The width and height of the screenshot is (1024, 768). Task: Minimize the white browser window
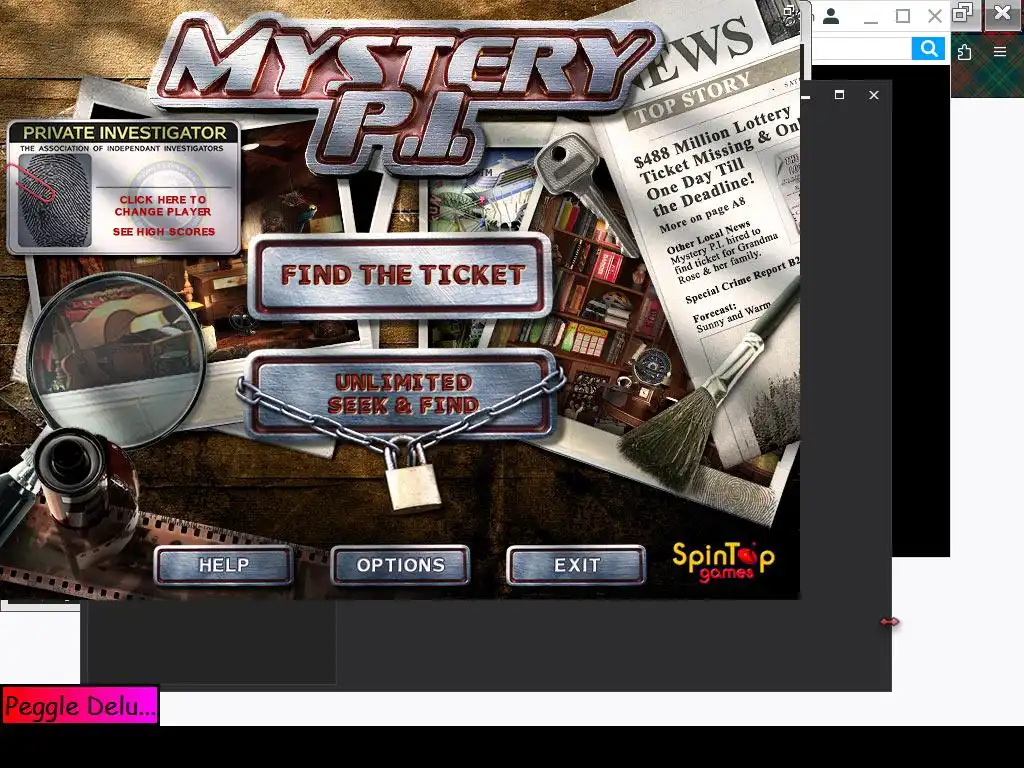click(870, 22)
